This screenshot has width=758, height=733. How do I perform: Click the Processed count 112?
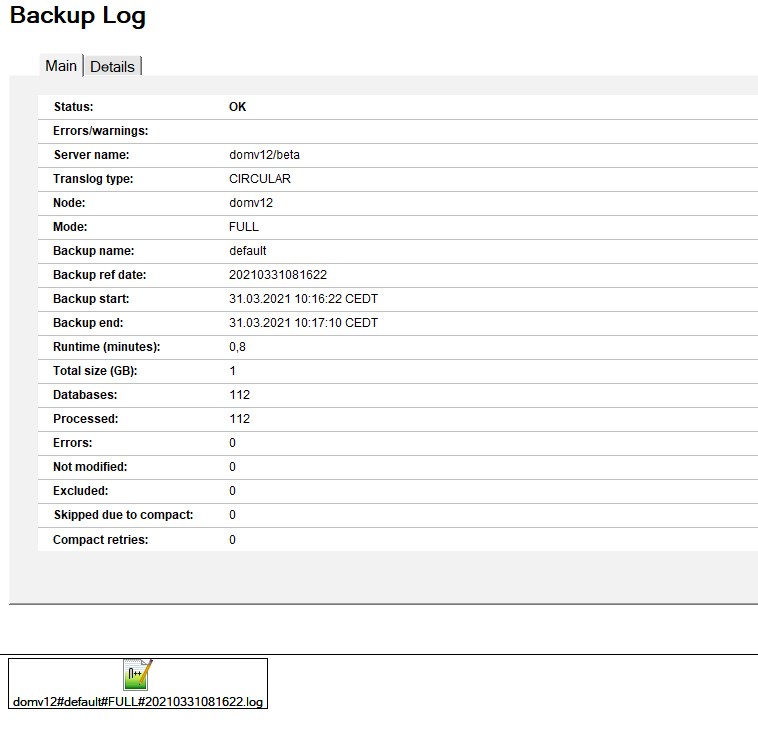(239, 419)
